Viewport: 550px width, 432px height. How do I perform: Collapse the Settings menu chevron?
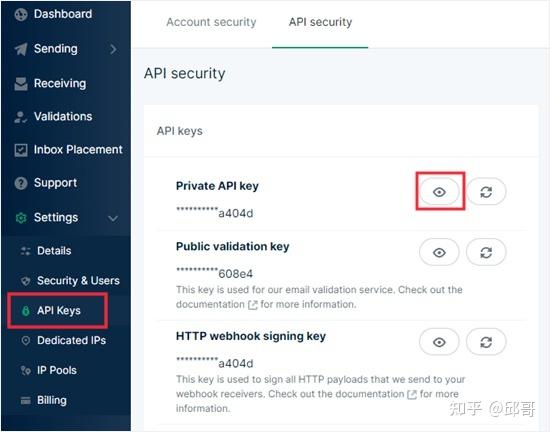(x=113, y=218)
